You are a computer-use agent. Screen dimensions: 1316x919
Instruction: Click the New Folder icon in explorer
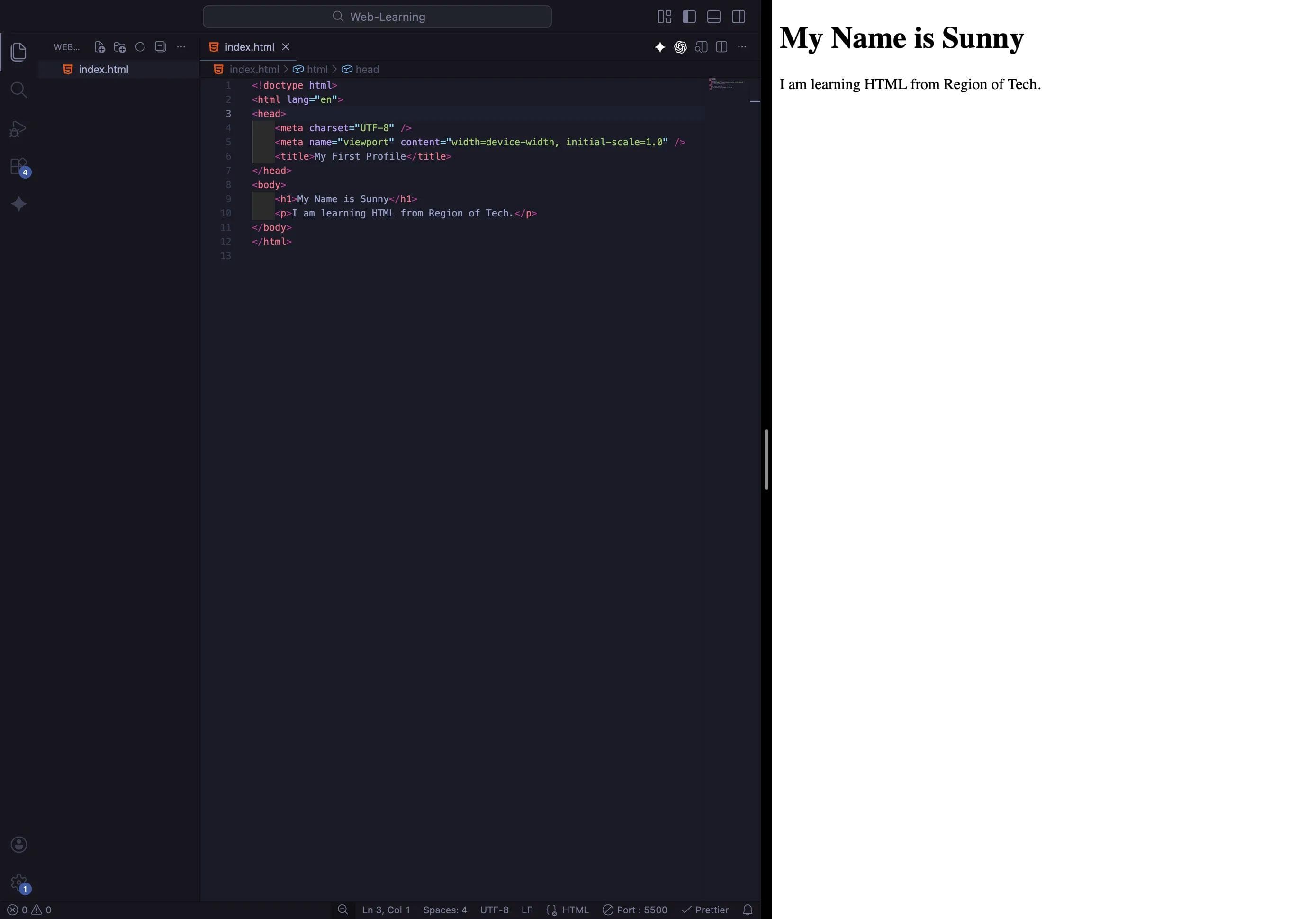click(x=120, y=47)
